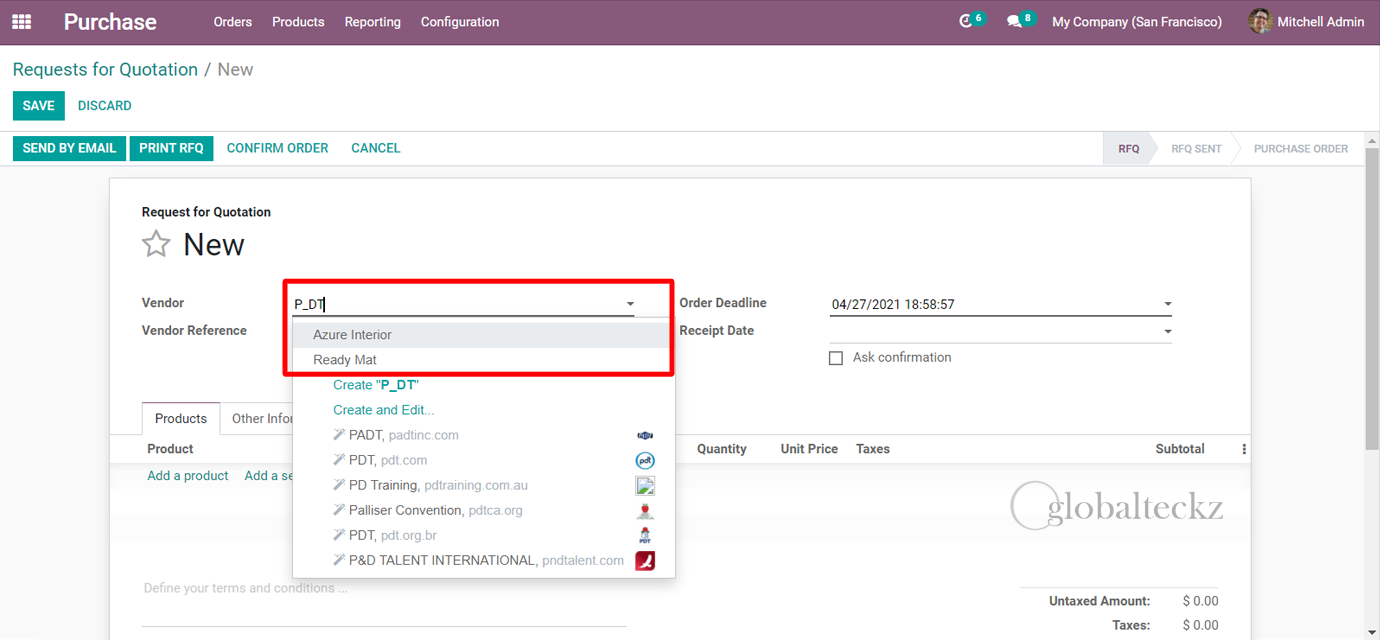Click the pdt.com company logo icon

(645, 460)
